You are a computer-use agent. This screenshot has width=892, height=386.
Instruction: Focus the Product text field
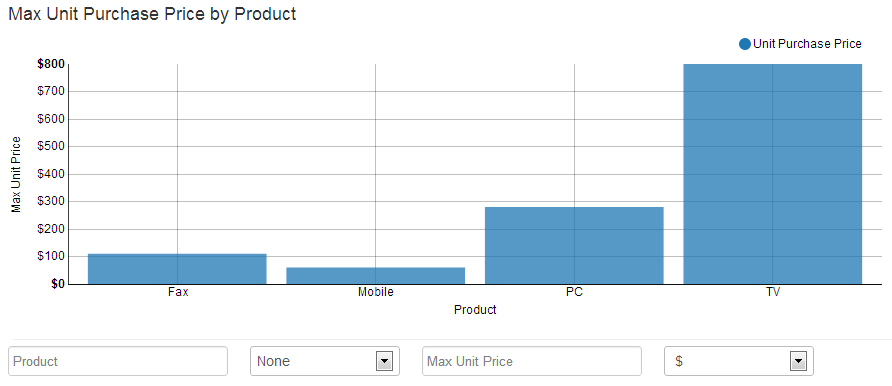(118, 361)
